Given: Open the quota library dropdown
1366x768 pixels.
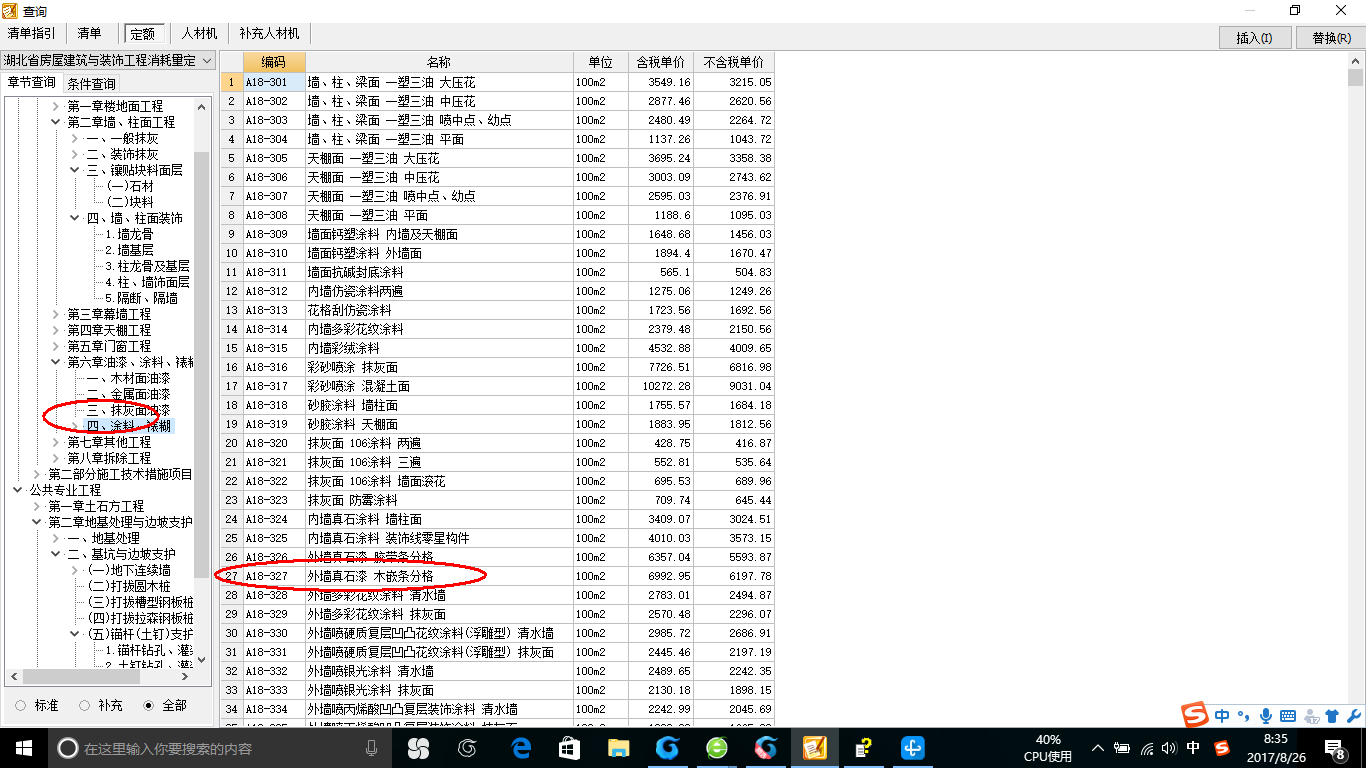Looking at the screenshot, I should pyautogui.click(x=207, y=61).
